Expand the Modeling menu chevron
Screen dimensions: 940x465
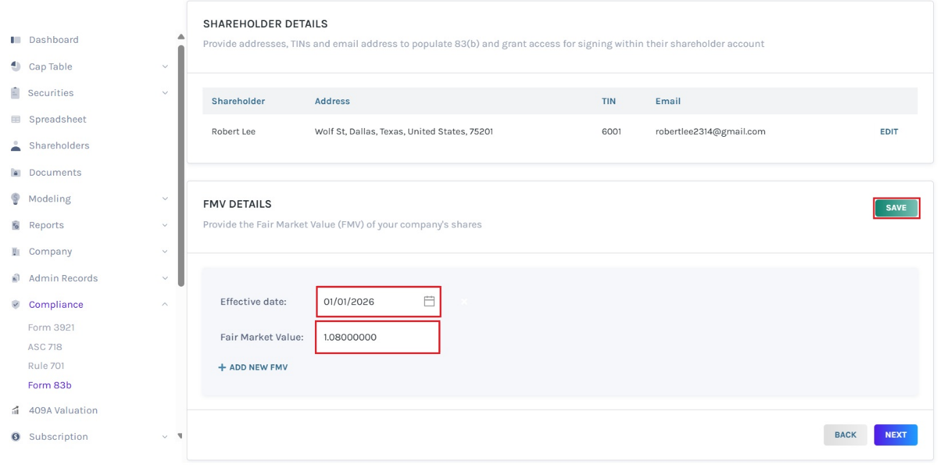(165, 199)
